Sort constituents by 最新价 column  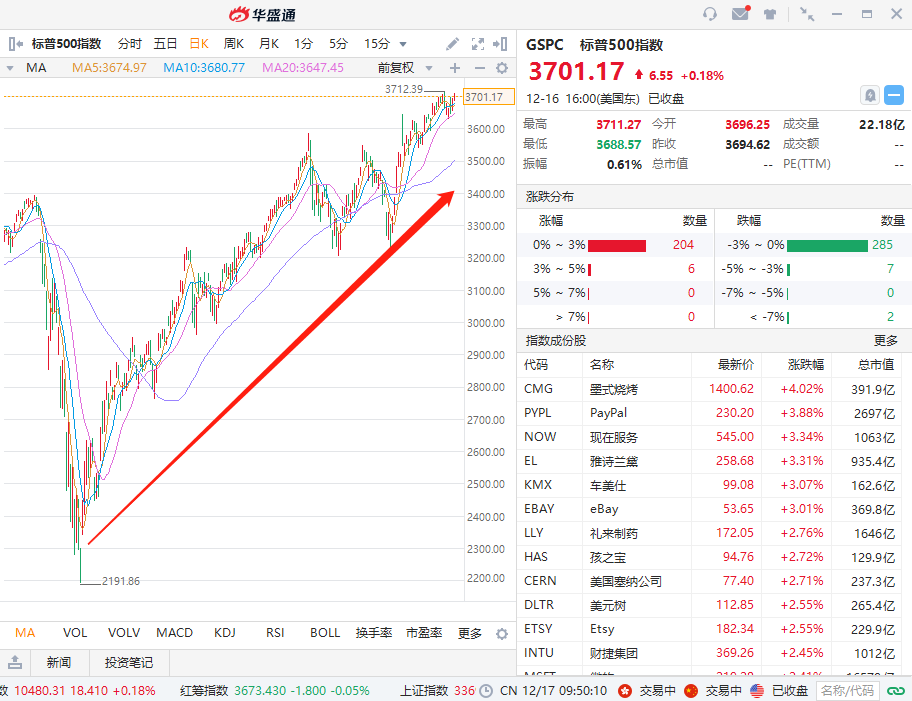[x=736, y=365]
